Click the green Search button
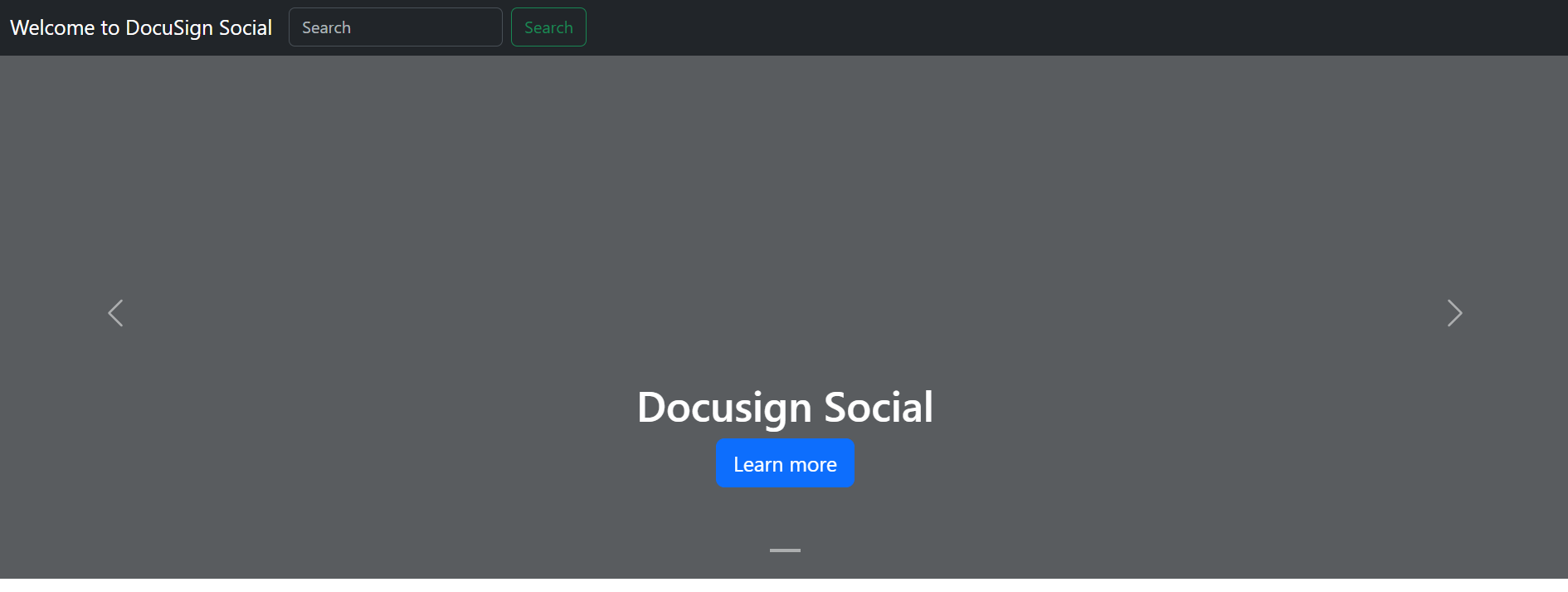The width and height of the screenshot is (1568, 592). point(548,27)
